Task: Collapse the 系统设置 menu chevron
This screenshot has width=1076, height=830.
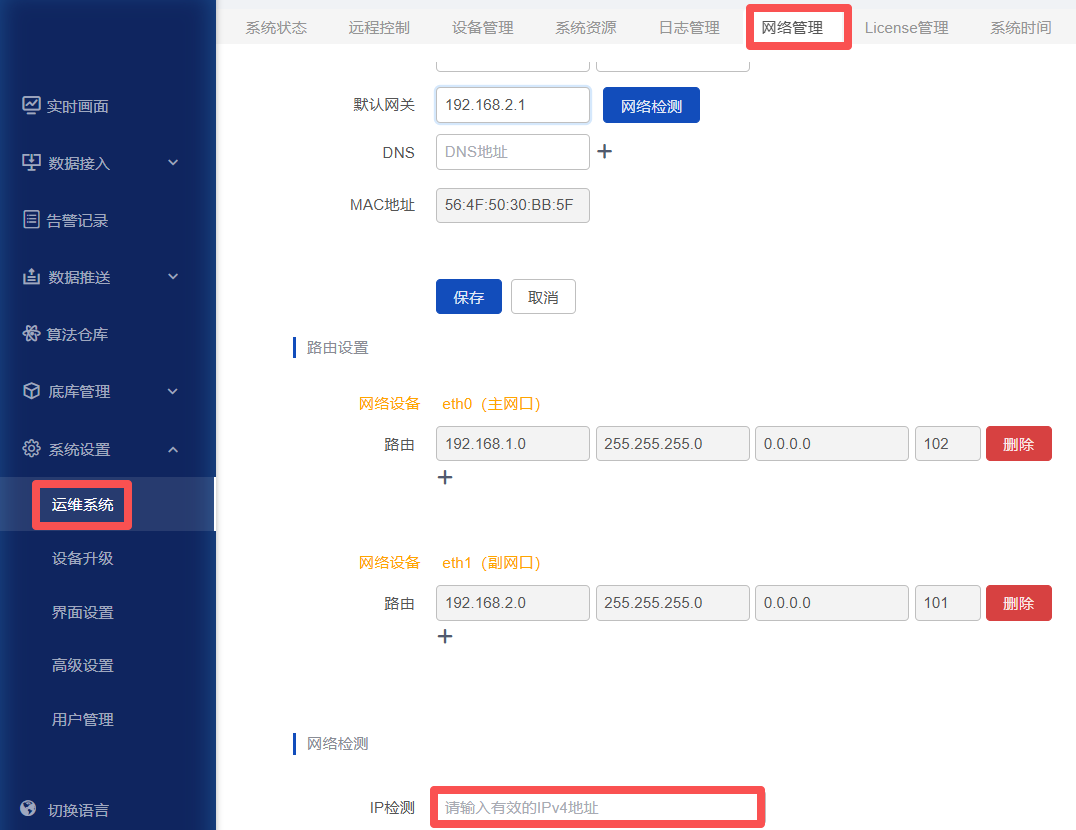Action: (173, 450)
